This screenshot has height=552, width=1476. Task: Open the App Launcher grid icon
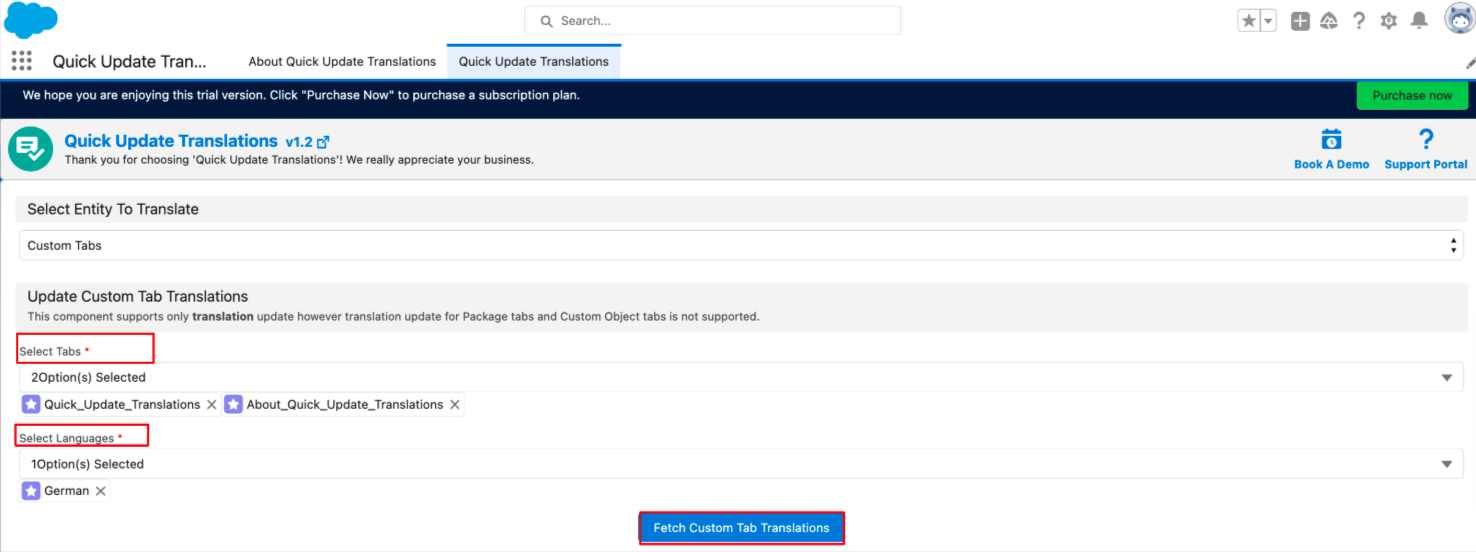click(x=22, y=60)
